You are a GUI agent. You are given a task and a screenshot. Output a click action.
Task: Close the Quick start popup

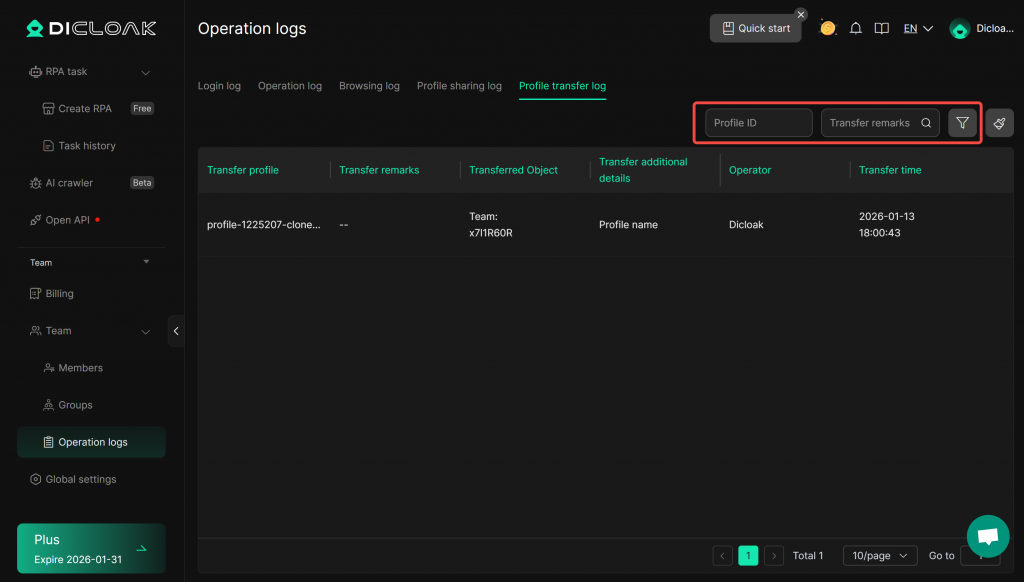(x=800, y=15)
